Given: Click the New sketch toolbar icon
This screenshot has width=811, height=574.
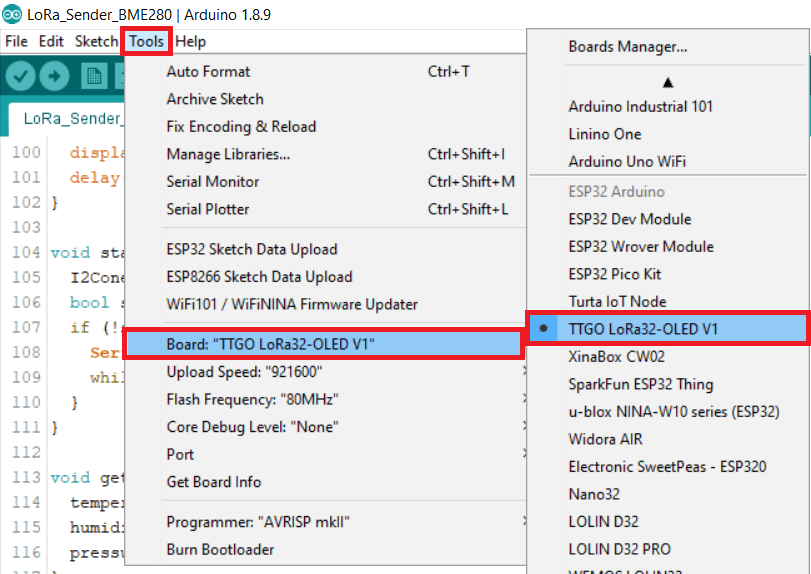Looking at the screenshot, I should (94, 76).
